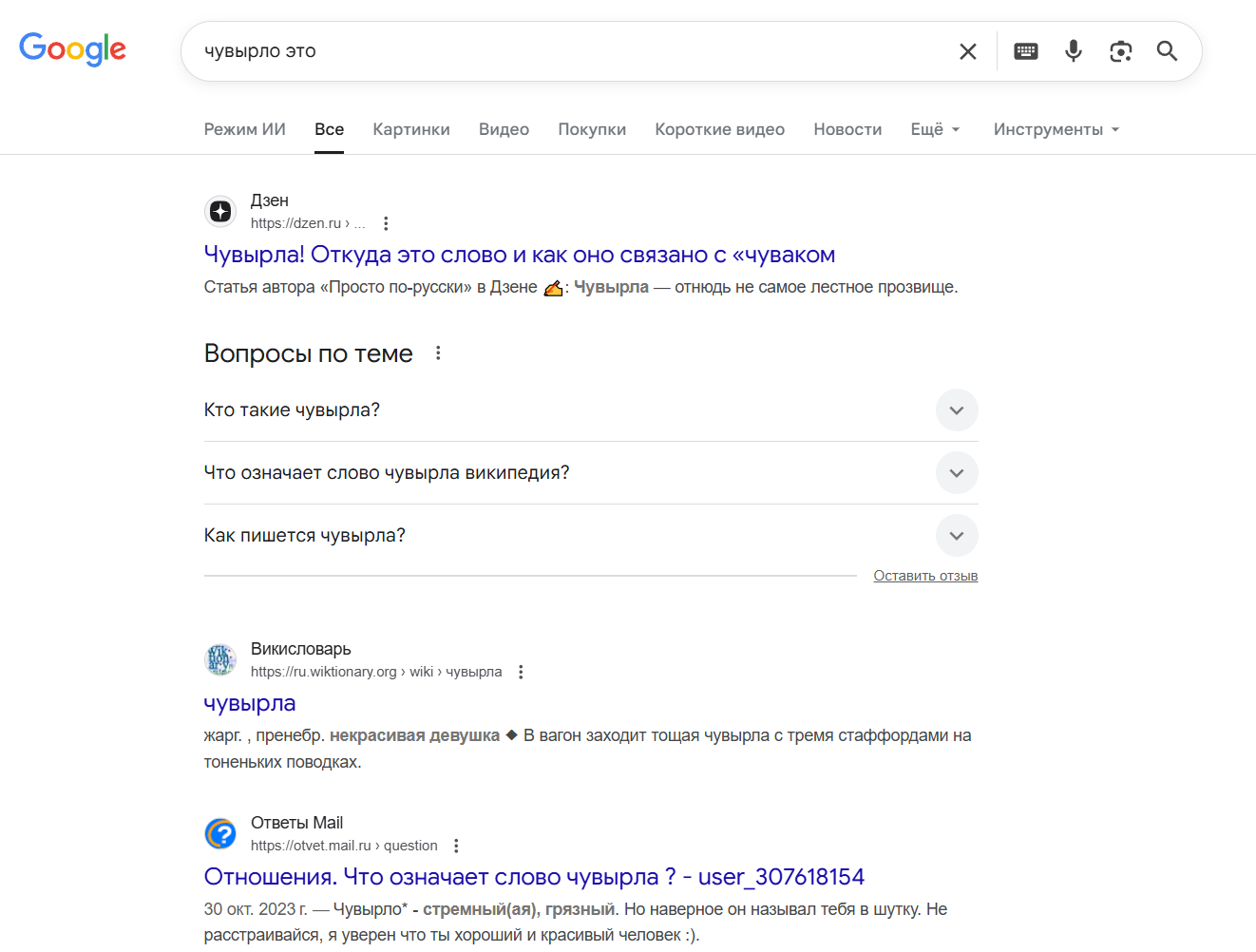Click the magnifier search button

click(x=1168, y=51)
